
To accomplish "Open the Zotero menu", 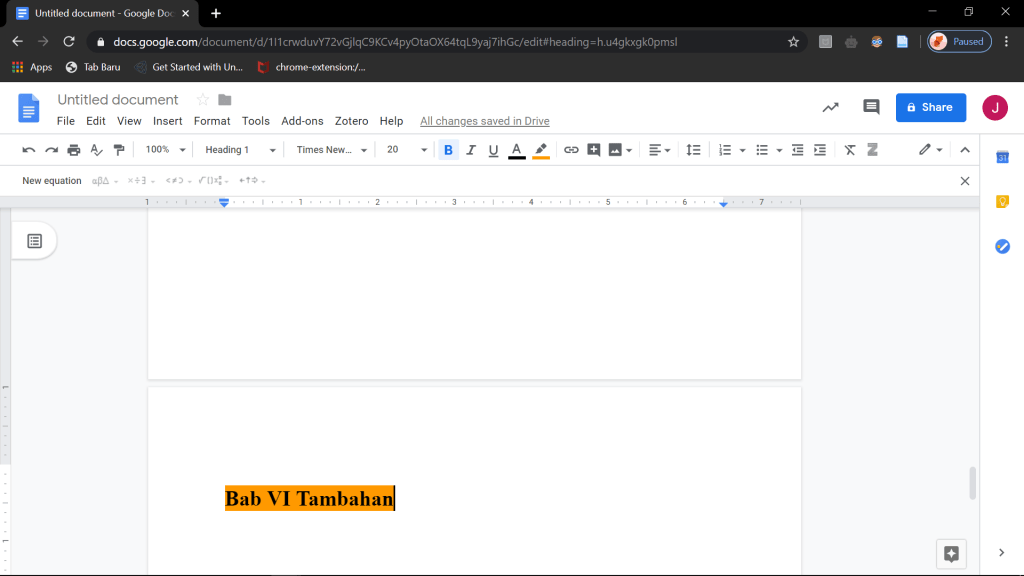I will click(351, 121).
